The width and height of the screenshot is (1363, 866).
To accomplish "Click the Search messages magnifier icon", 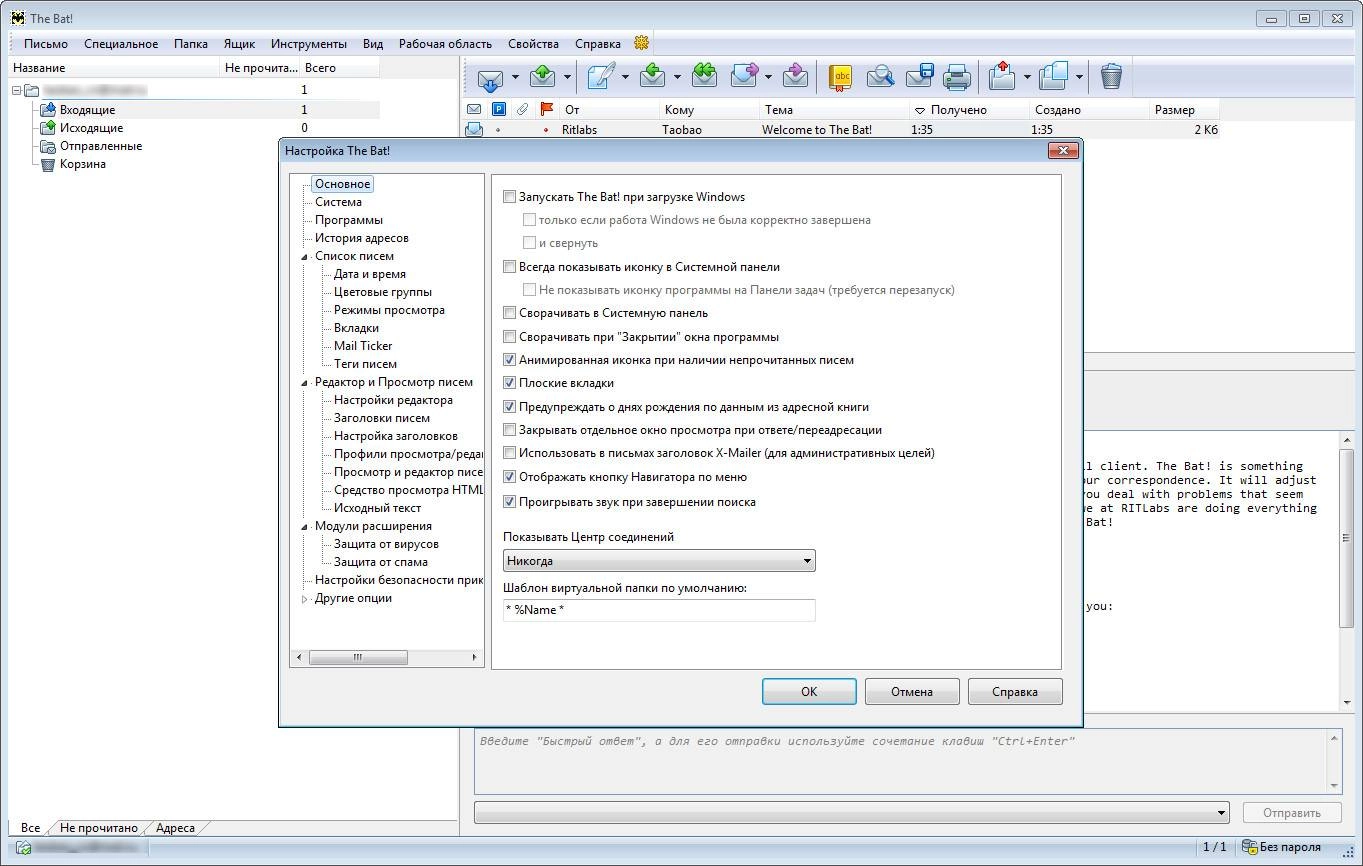I will (880, 76).
